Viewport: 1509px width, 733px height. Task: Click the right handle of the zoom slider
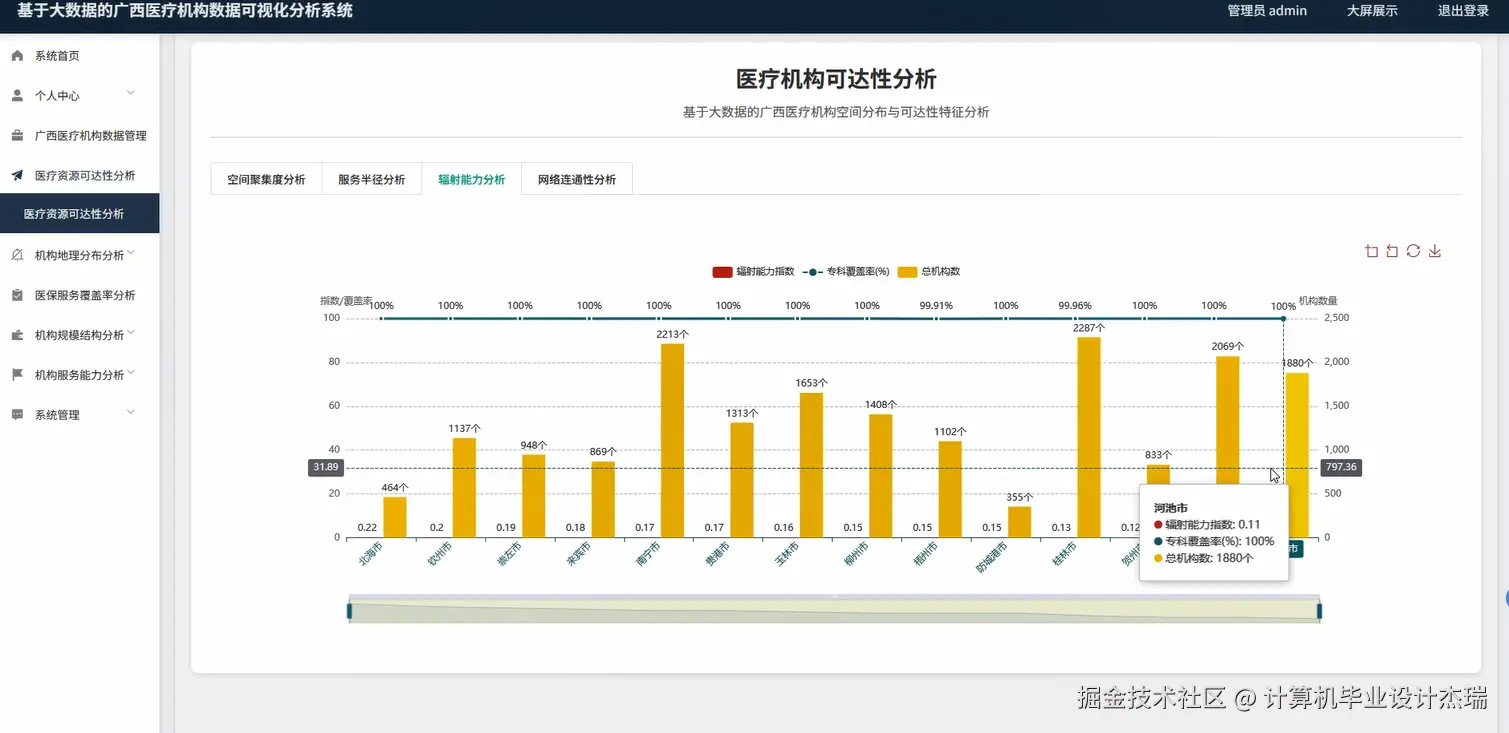1320,611
